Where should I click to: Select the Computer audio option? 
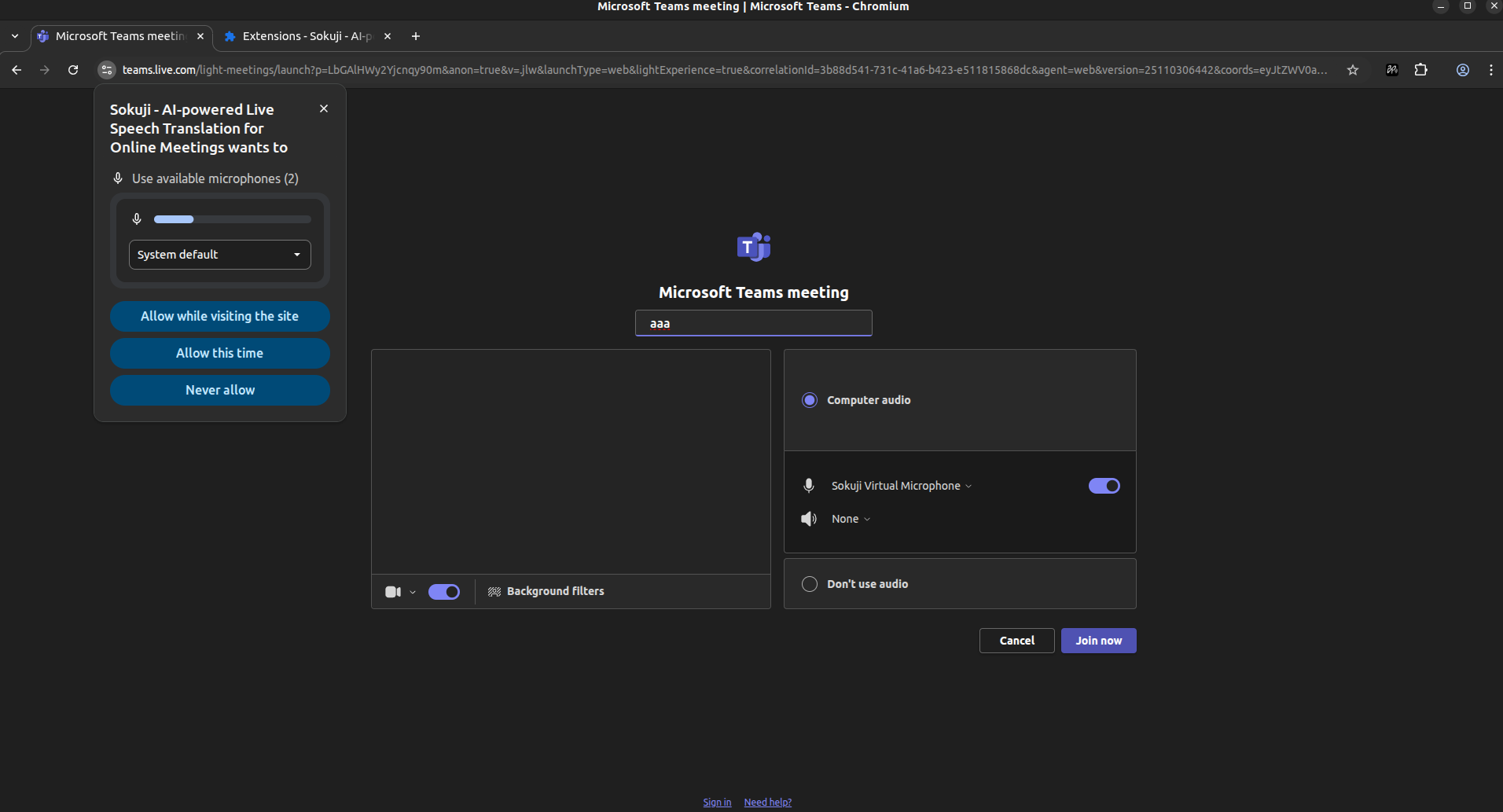coord(810,400)
